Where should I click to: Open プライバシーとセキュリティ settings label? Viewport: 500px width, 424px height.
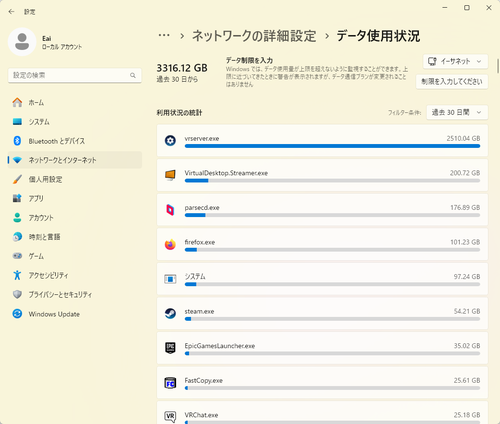click(x=60, y=295)
